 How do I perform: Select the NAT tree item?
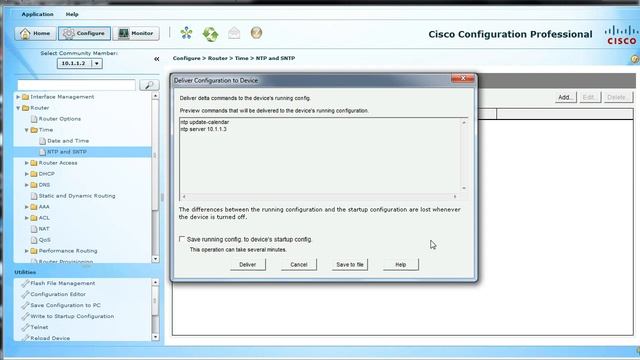(44, 229)
